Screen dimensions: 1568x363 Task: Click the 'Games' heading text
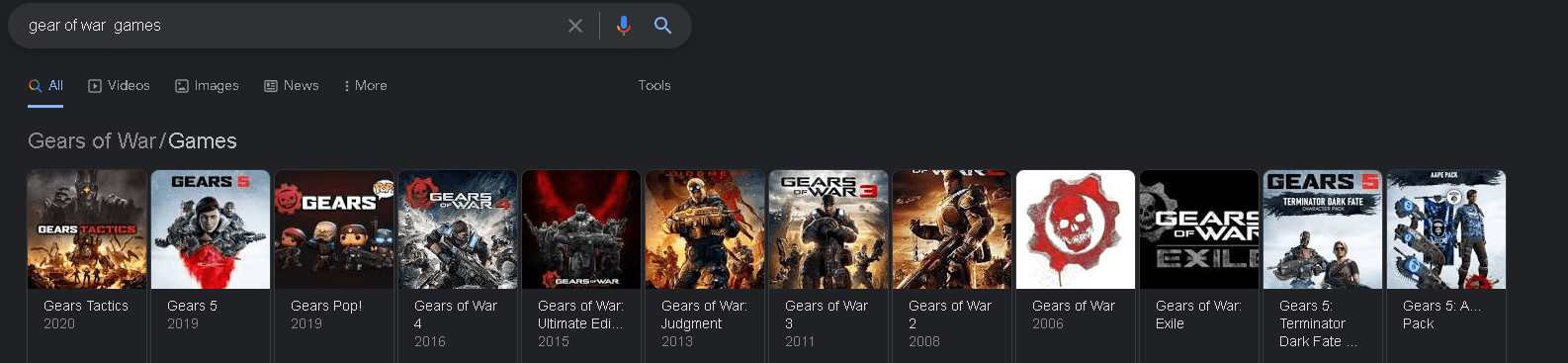203,141
